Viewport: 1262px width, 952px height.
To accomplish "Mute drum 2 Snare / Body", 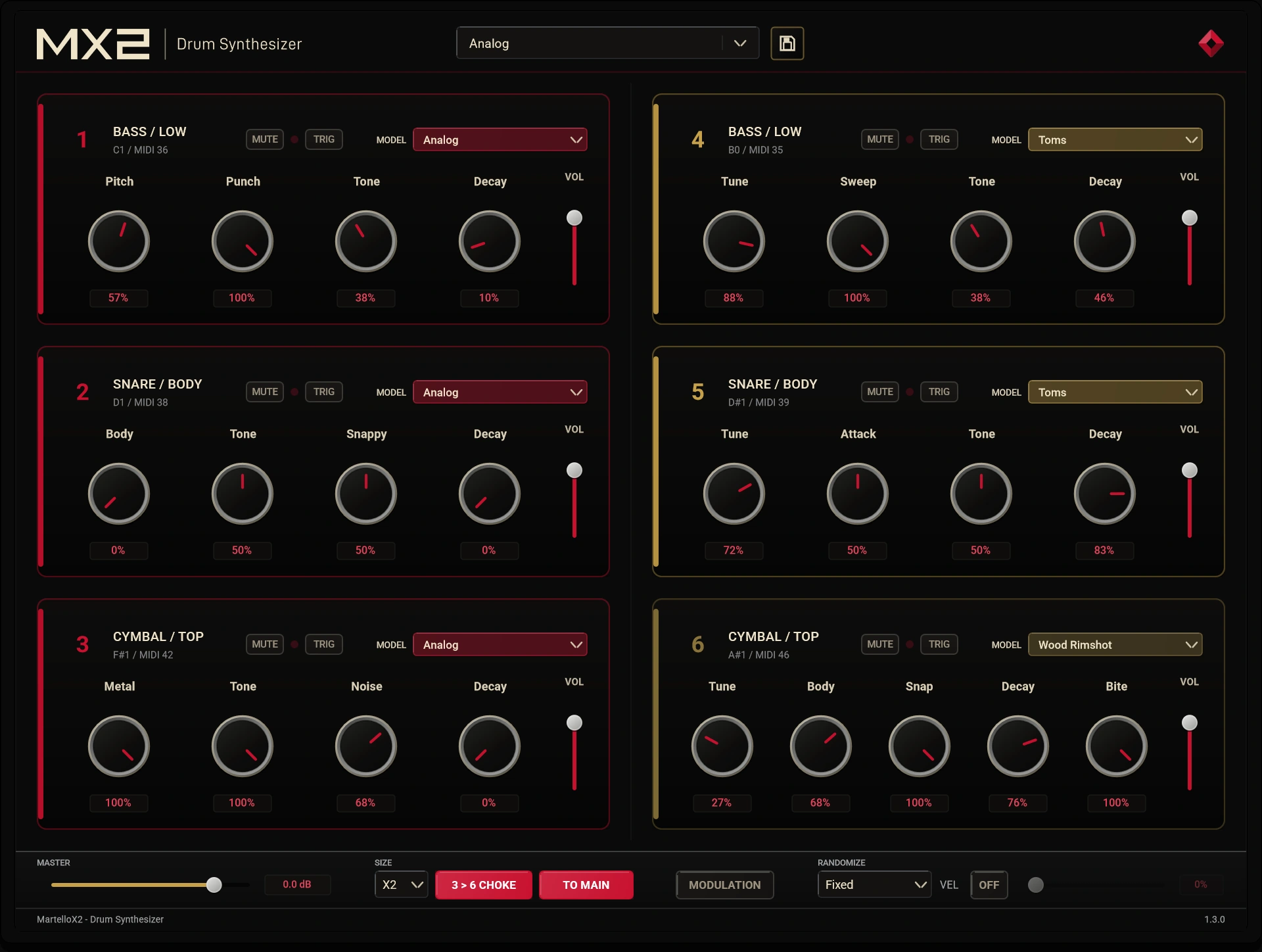I will (265, 392).
